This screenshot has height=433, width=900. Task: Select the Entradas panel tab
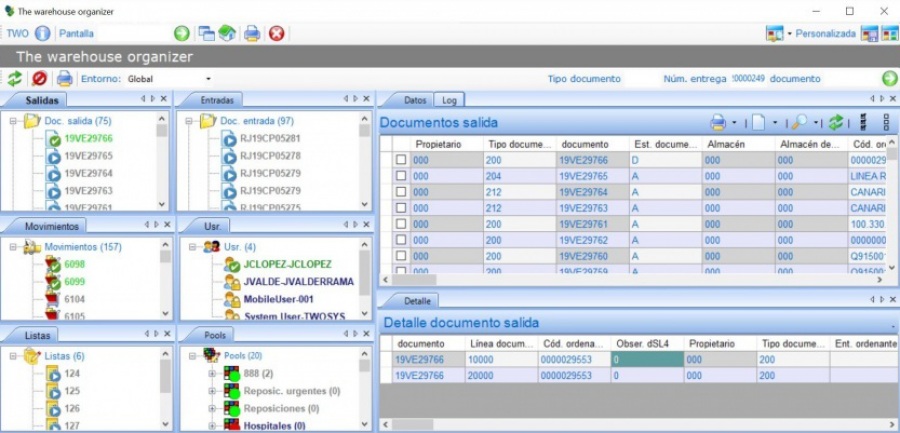tap(217, 100)
